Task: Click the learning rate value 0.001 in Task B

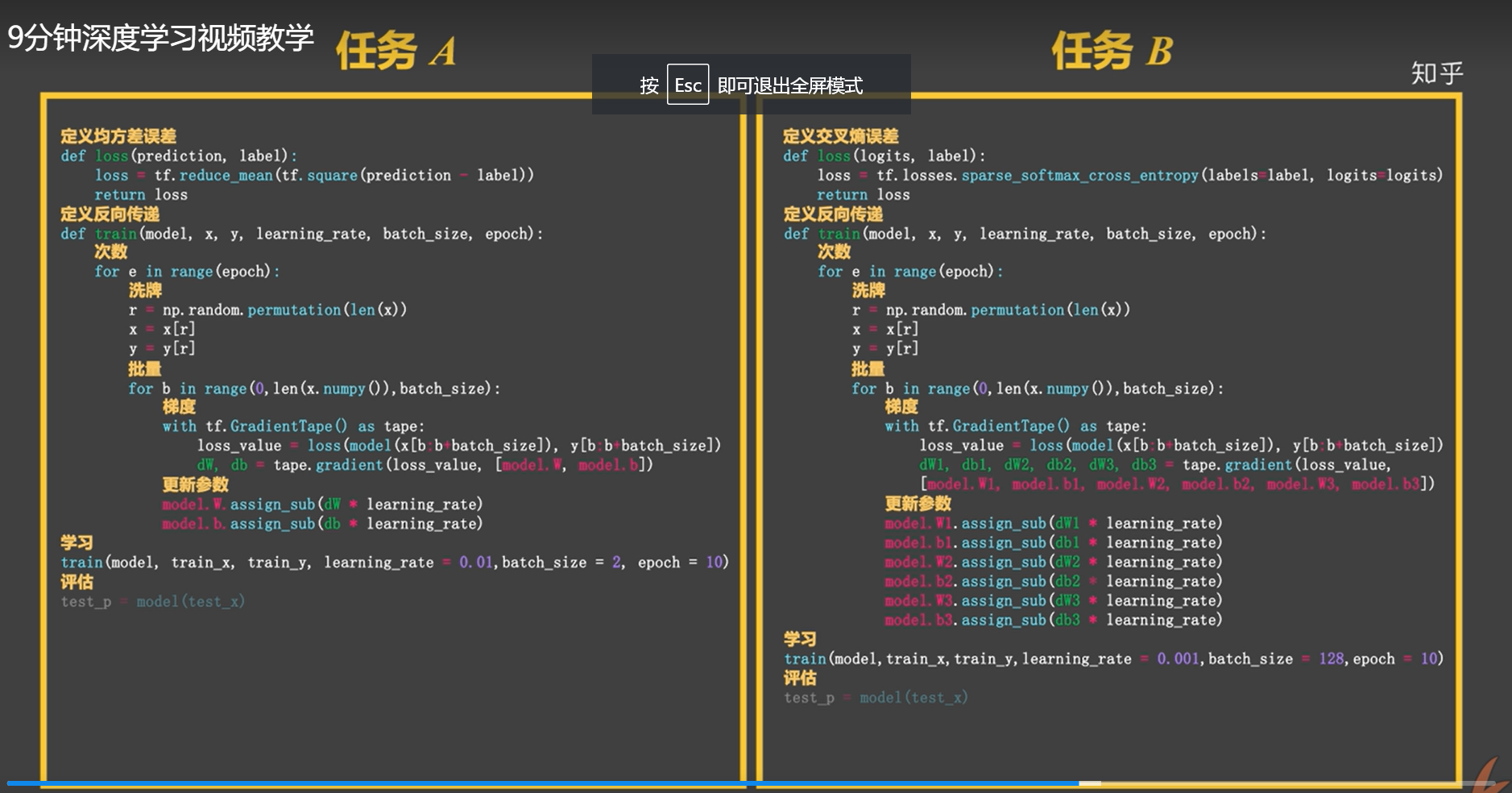Action: [1178, 659]
